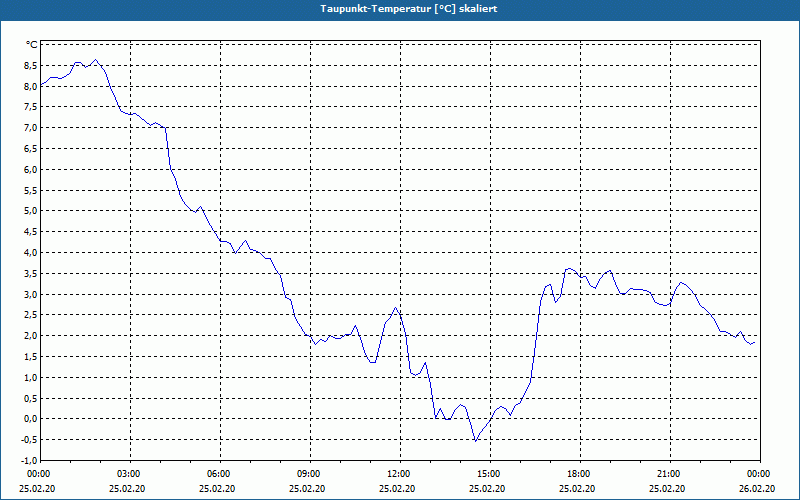Click the "-1,0" y-axis label
The height and width of the screenshot is (500, 800).
29,461
